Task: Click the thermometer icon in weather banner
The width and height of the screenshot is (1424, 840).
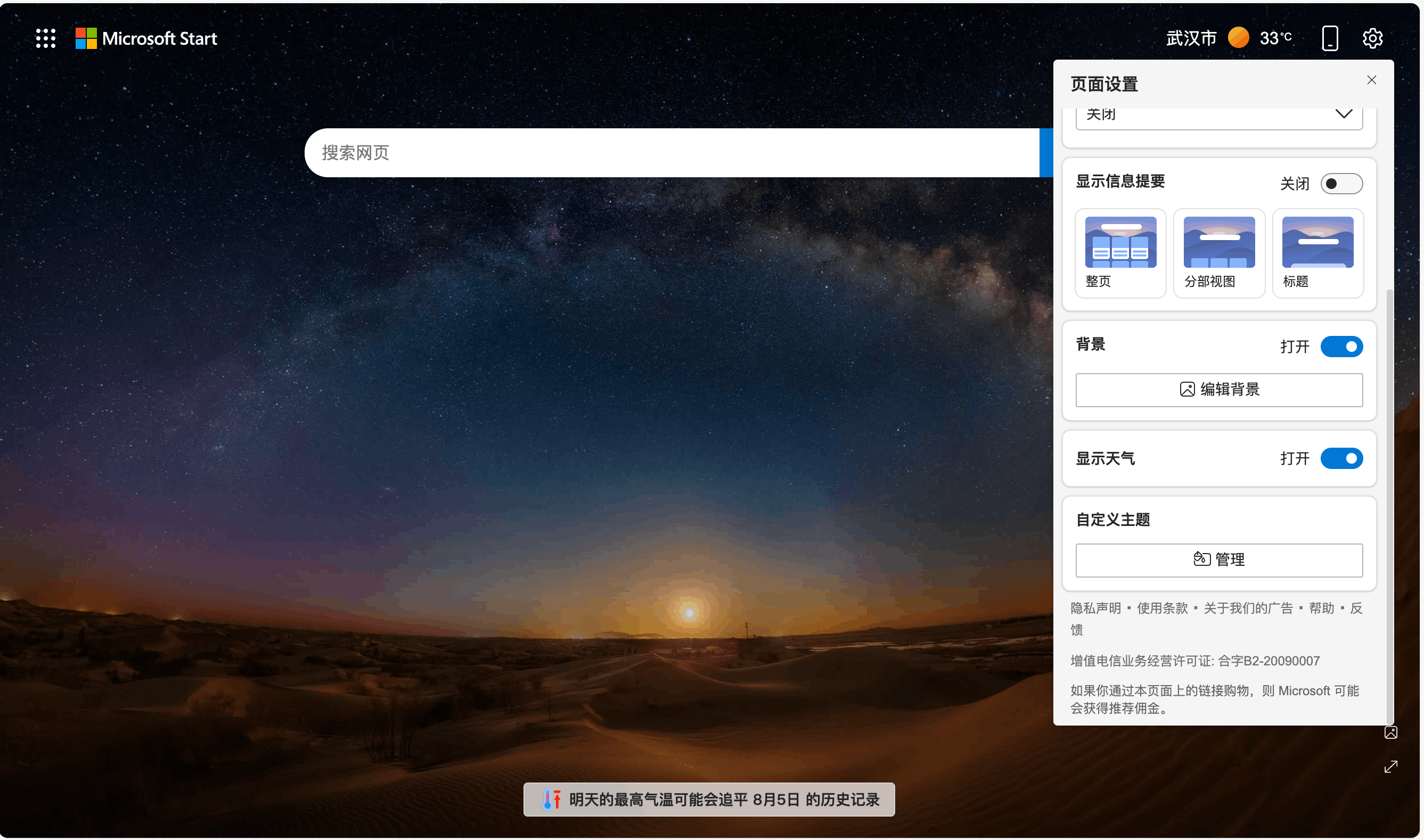Action: pos(551,799)
